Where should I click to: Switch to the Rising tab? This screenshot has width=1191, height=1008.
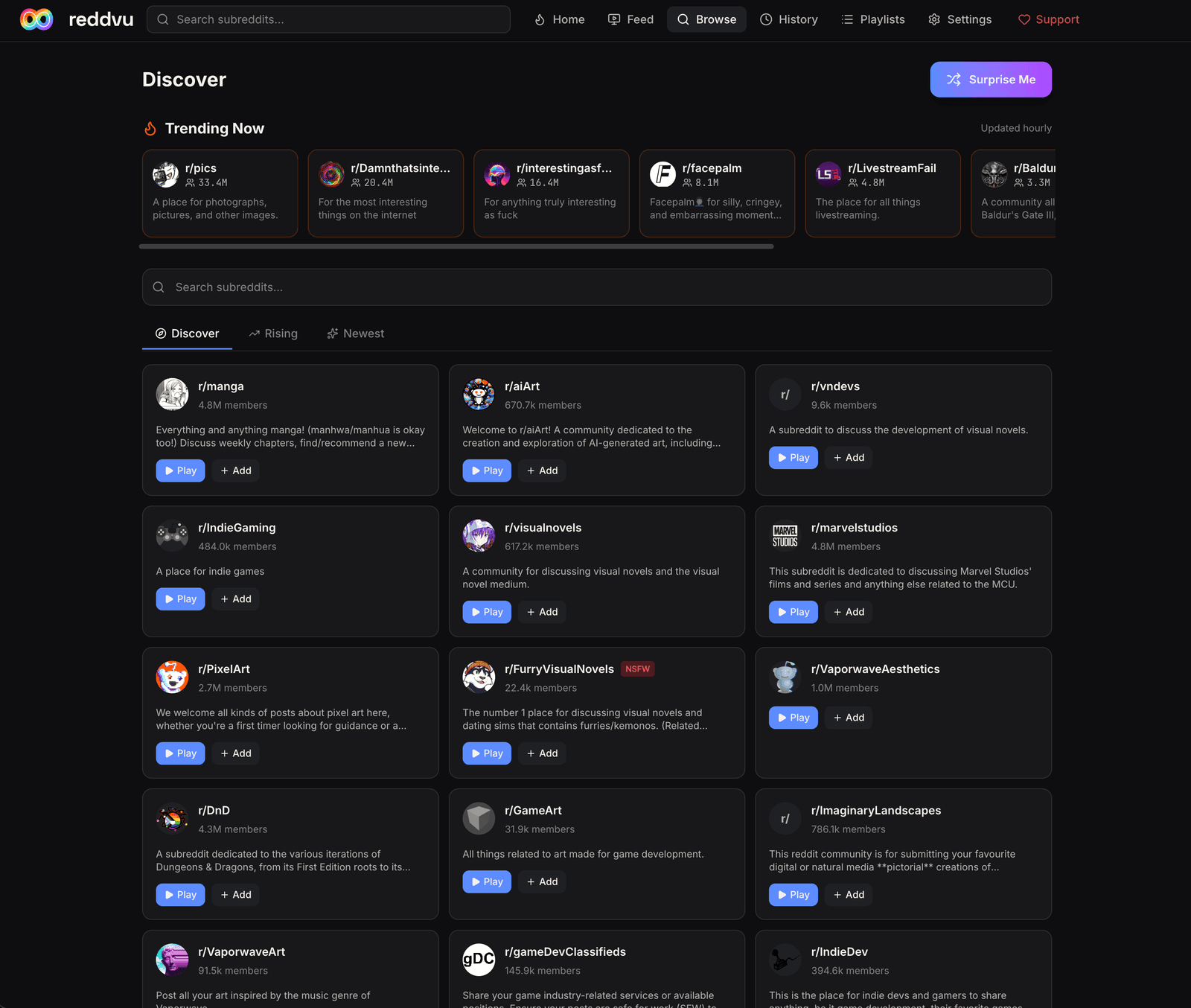tap(273, 334)
